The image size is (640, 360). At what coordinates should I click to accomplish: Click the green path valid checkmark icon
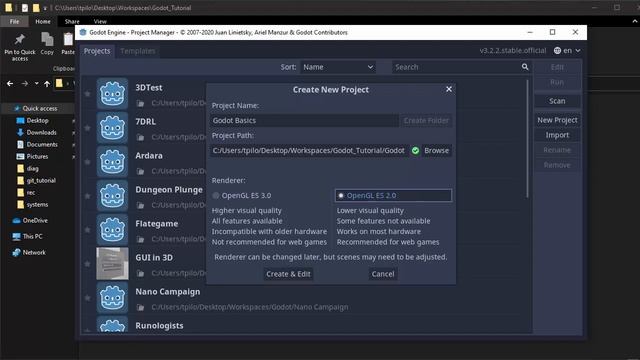tap(415, 151)
